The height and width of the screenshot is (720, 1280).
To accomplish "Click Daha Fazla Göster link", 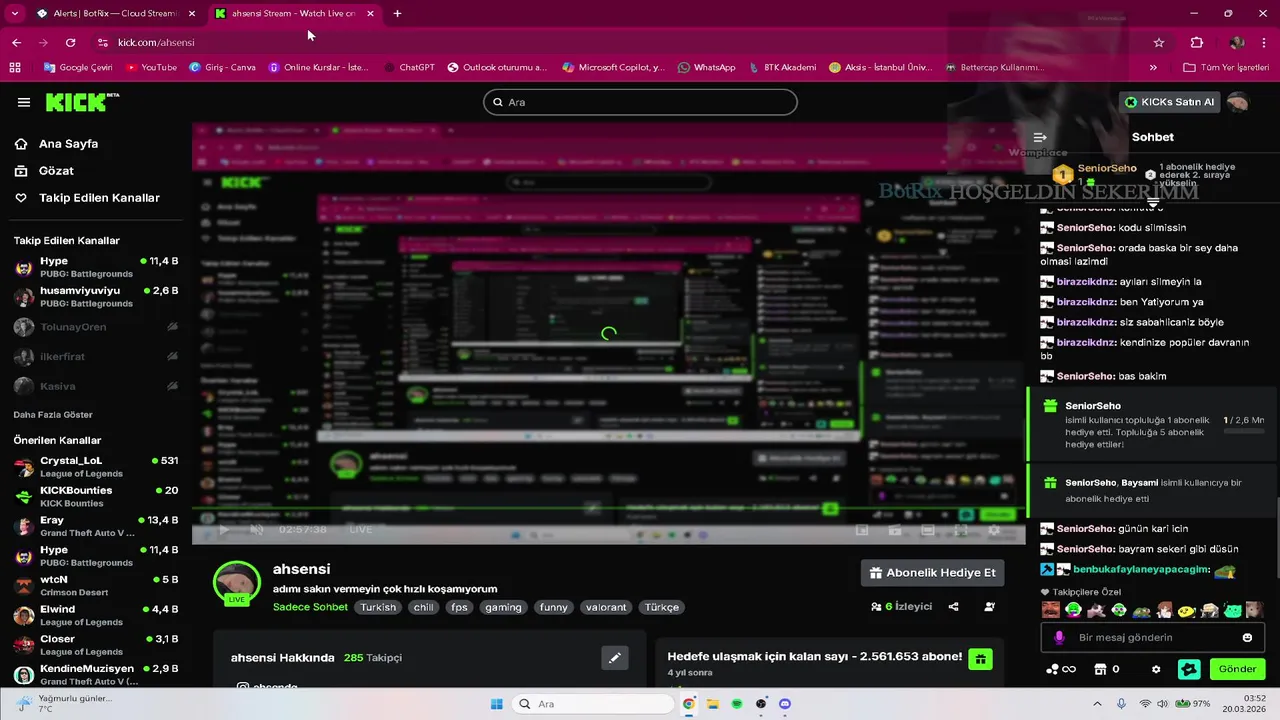I will [53, 414].
